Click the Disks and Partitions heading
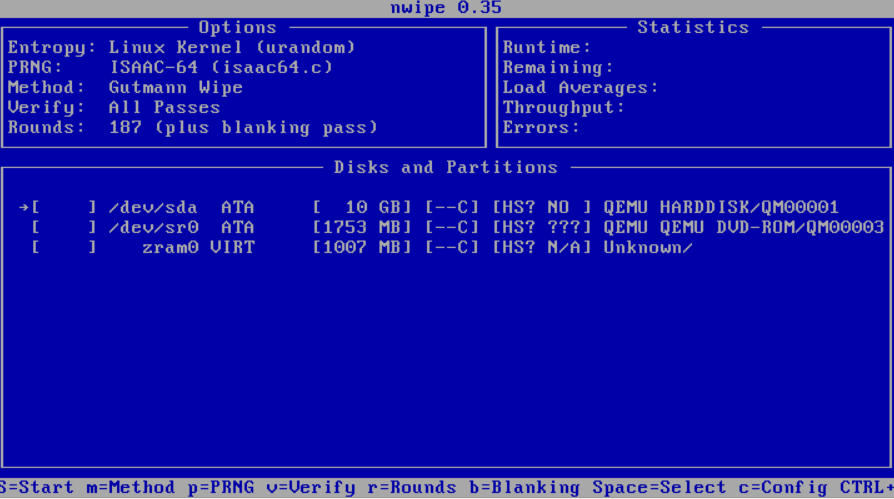The image size is (894, 499). pyautogui.click(x=446, y=167)
